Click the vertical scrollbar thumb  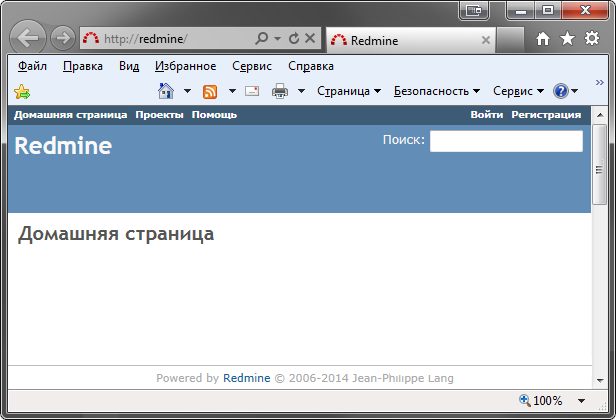[x=600, y=164]
